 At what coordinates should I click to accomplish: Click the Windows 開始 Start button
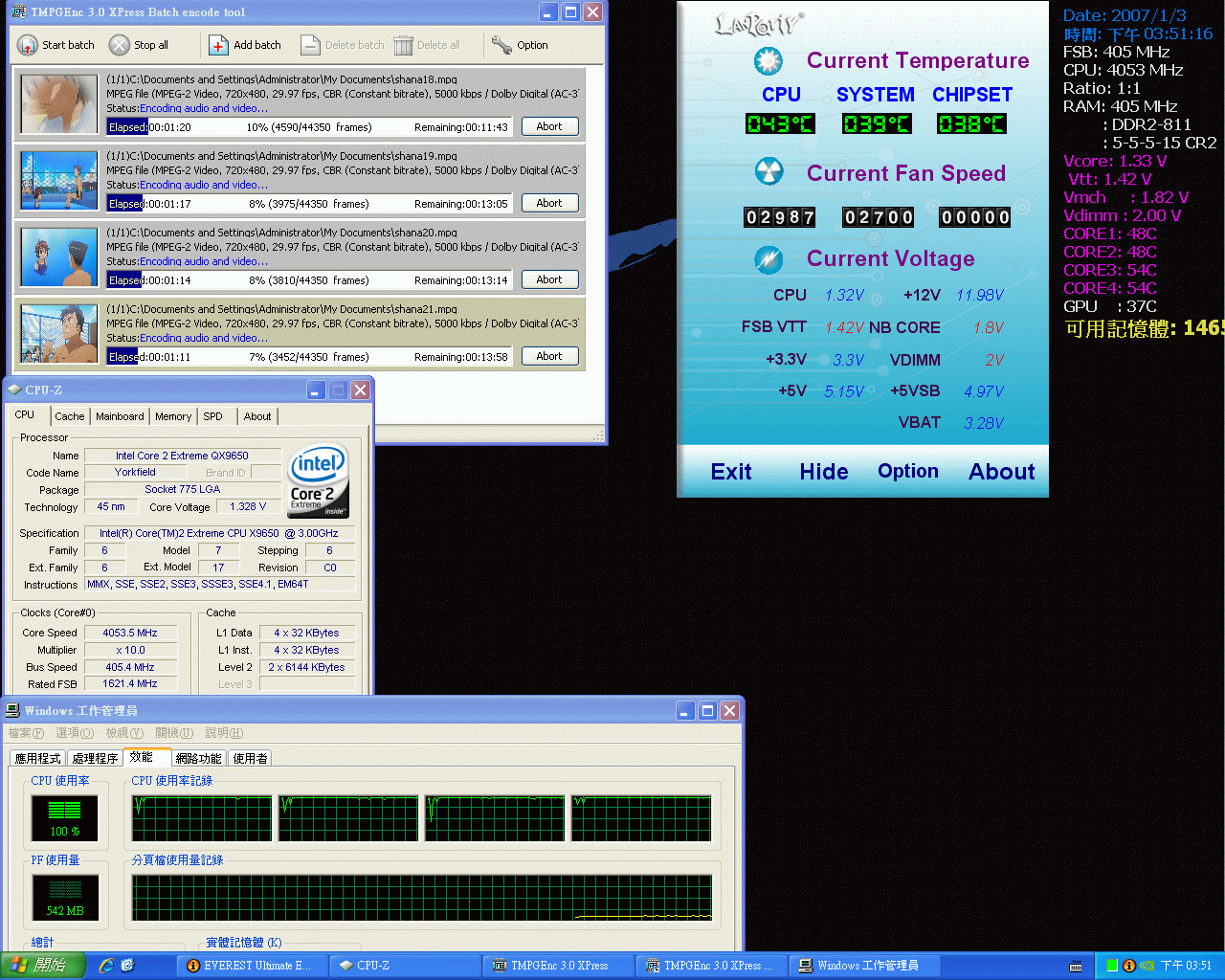click(43, 966)
